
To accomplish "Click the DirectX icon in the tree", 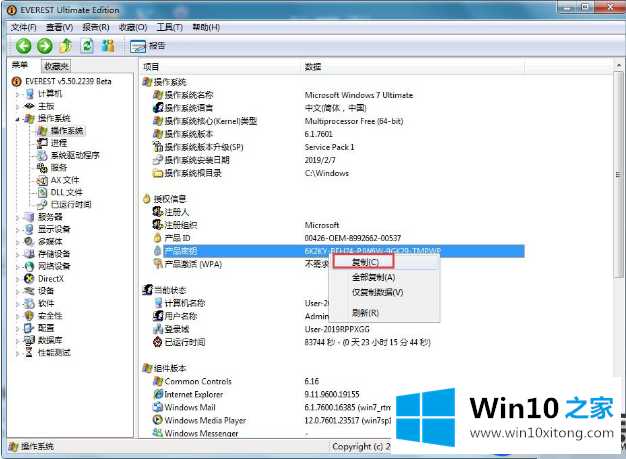I will pos(29,279).
